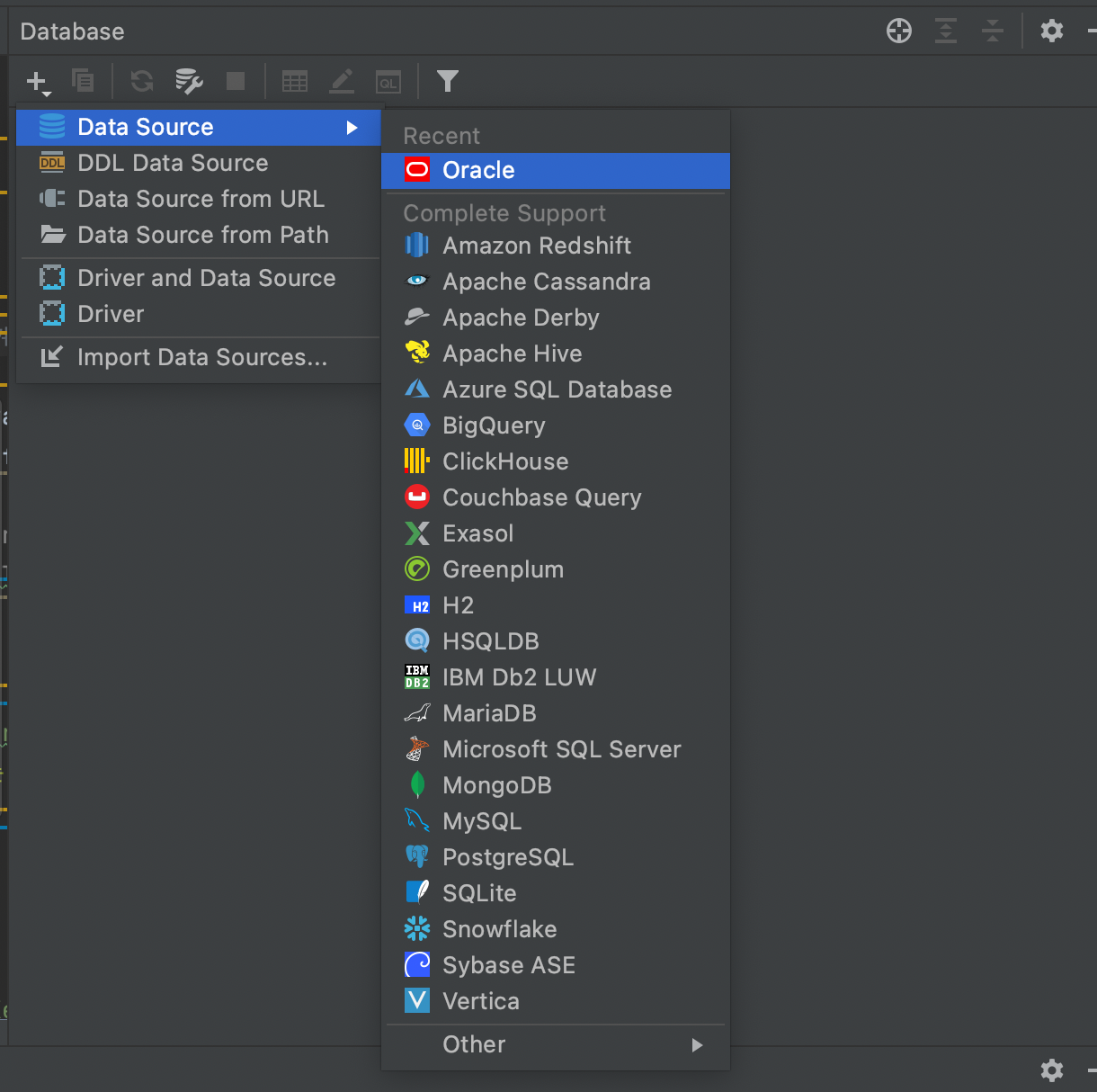This screenshot has width=1097, height=1092.
Task: Select Apache Derby data source
Action: click(x=556, y=318)
